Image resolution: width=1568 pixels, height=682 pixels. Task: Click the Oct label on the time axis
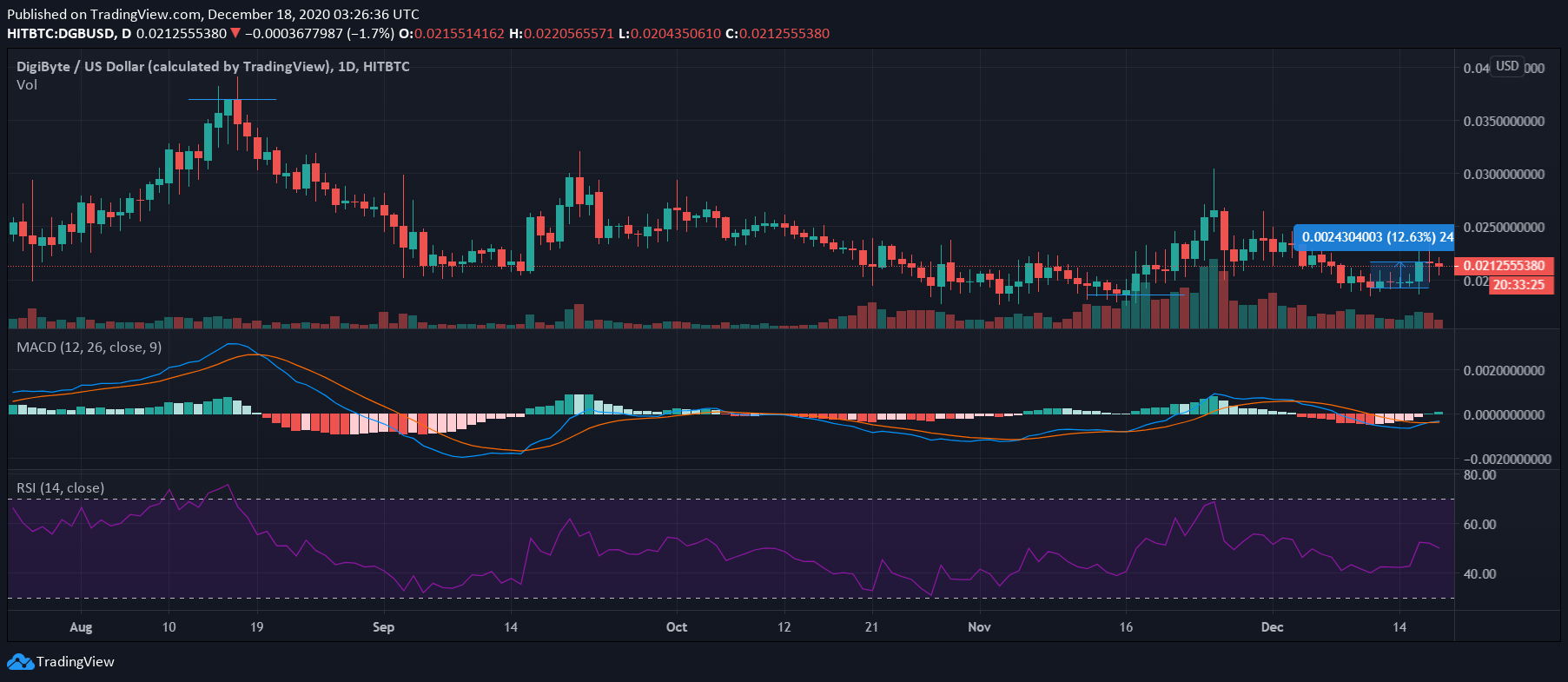click(x=676, y=626)
